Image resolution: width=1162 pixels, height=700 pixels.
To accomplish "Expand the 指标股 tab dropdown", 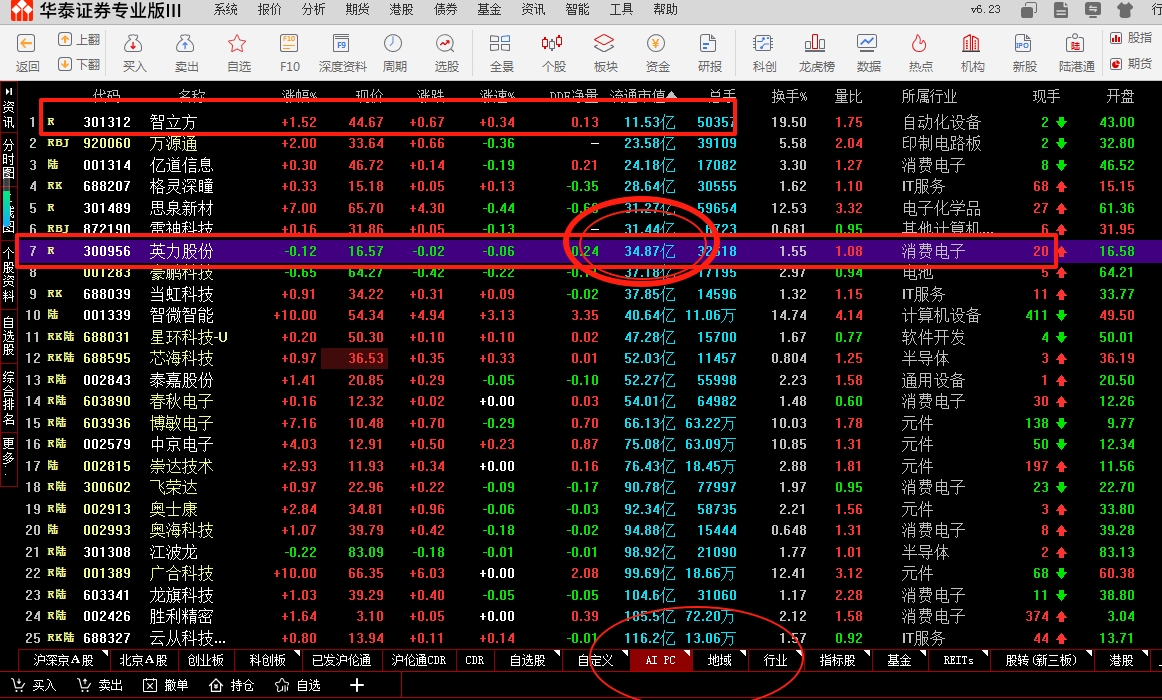I will (x=866, y=654).
